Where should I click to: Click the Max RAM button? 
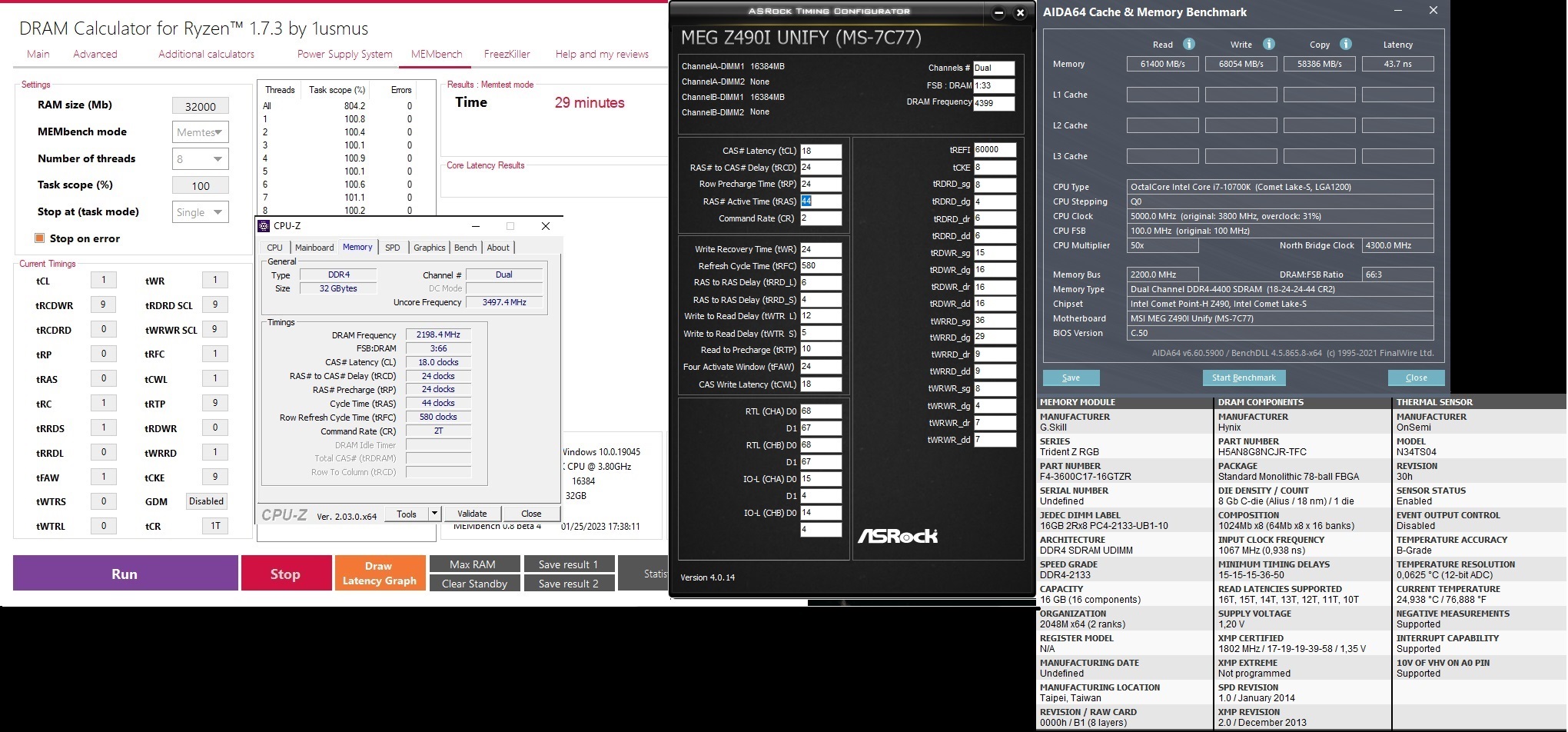pos(473,564)
